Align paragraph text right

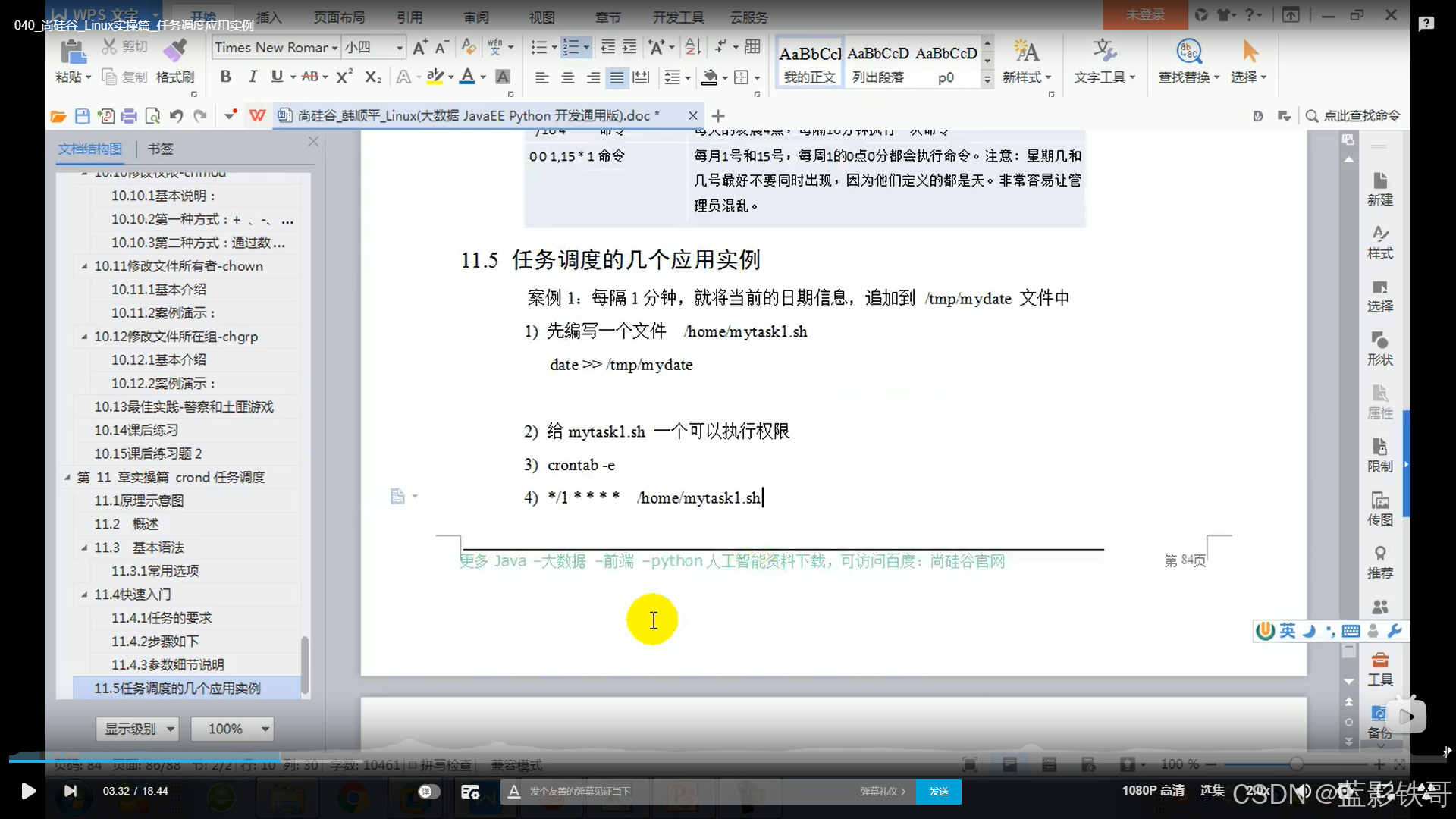click(x=593, y=77)
